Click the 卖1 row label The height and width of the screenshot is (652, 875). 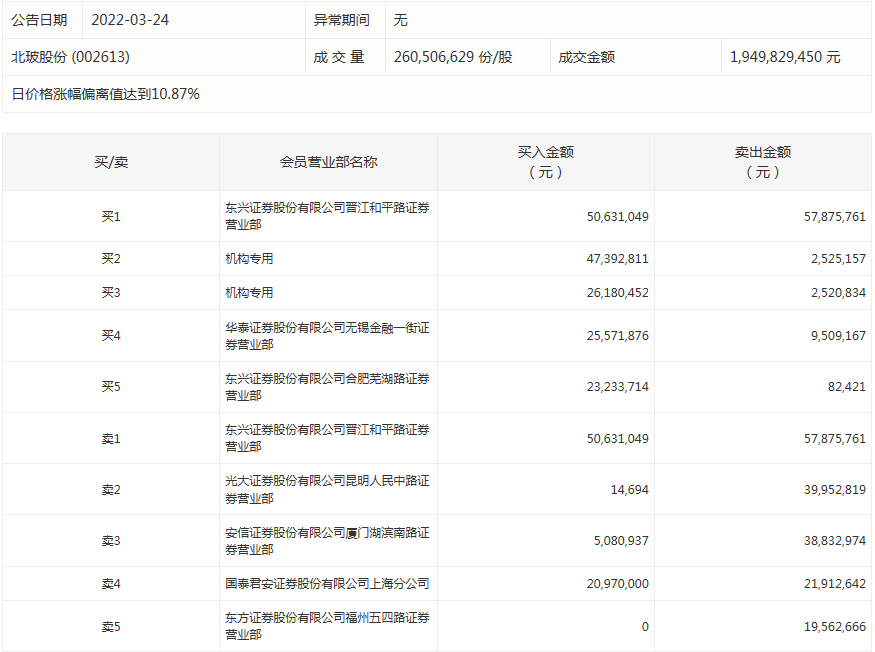point(111,438)
